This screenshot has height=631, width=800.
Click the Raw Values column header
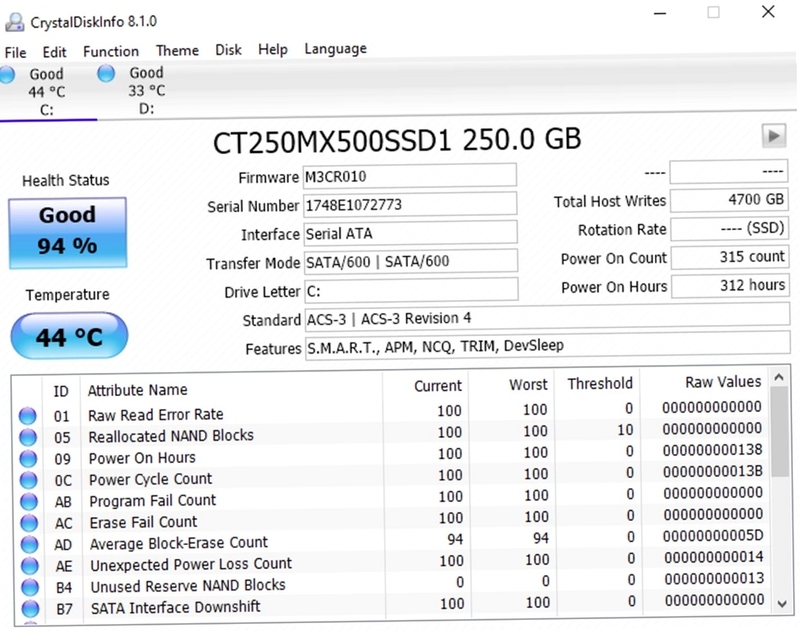pos(723,382)
